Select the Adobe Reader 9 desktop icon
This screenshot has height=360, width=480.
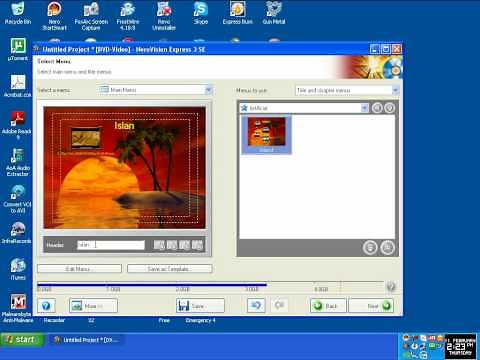point(17,125)
